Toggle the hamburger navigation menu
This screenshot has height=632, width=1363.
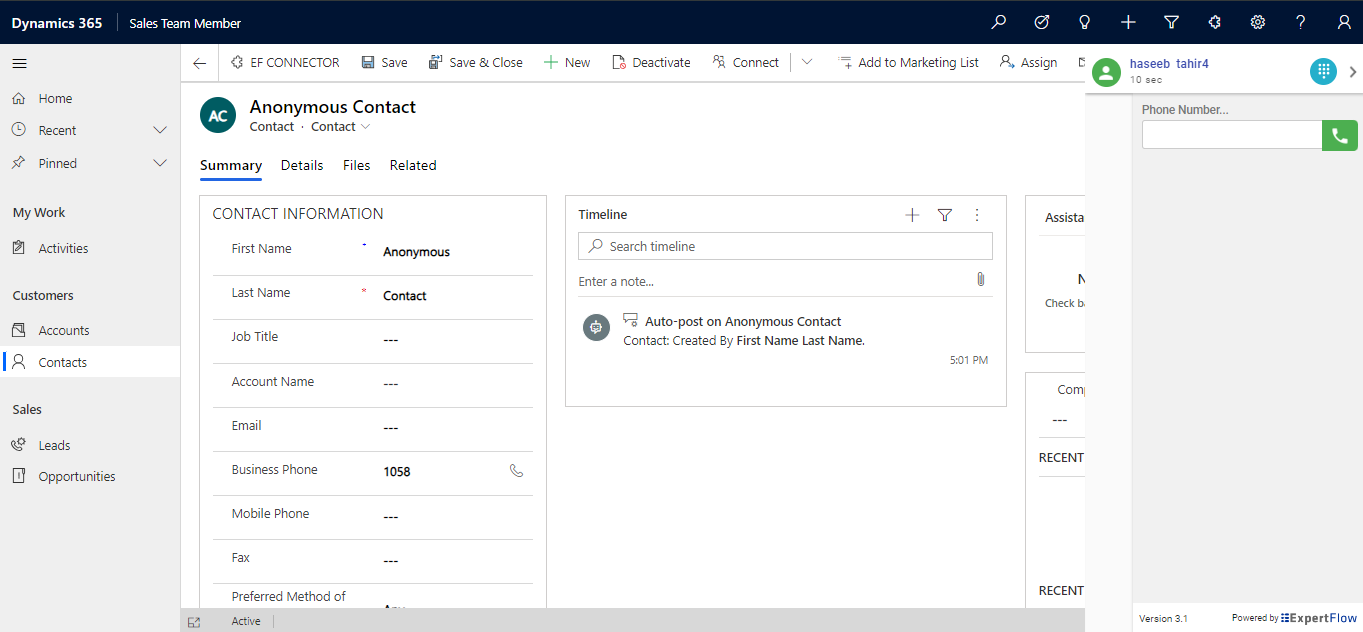[19, 63]
